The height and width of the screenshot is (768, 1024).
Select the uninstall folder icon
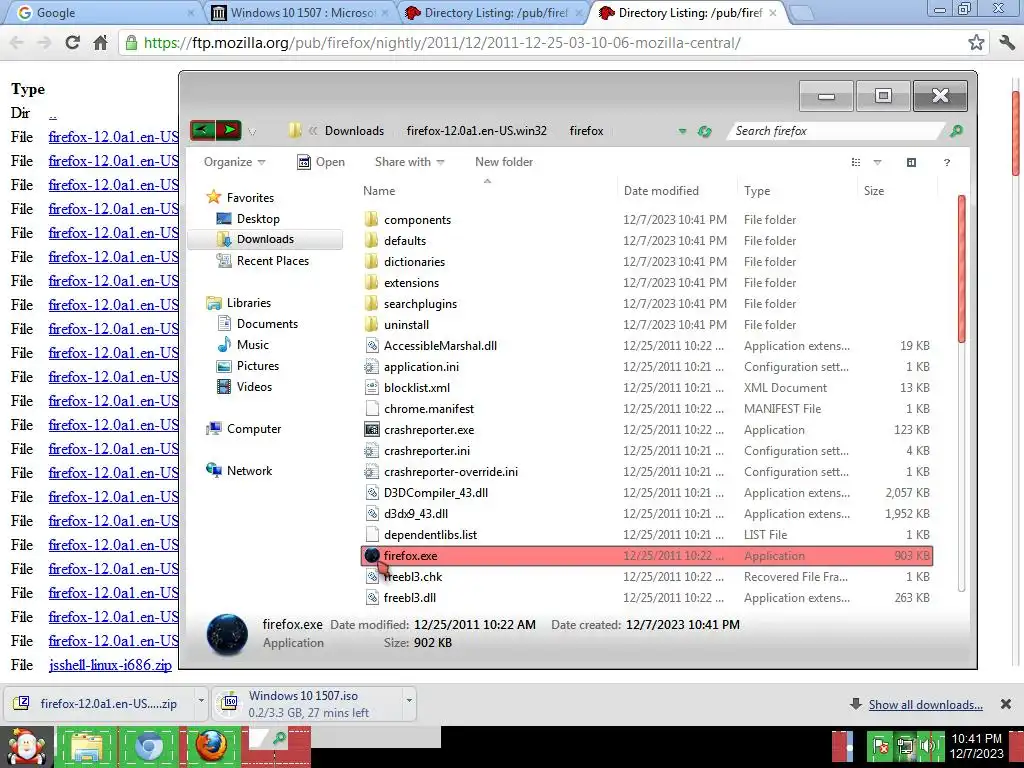coord(372,325)
